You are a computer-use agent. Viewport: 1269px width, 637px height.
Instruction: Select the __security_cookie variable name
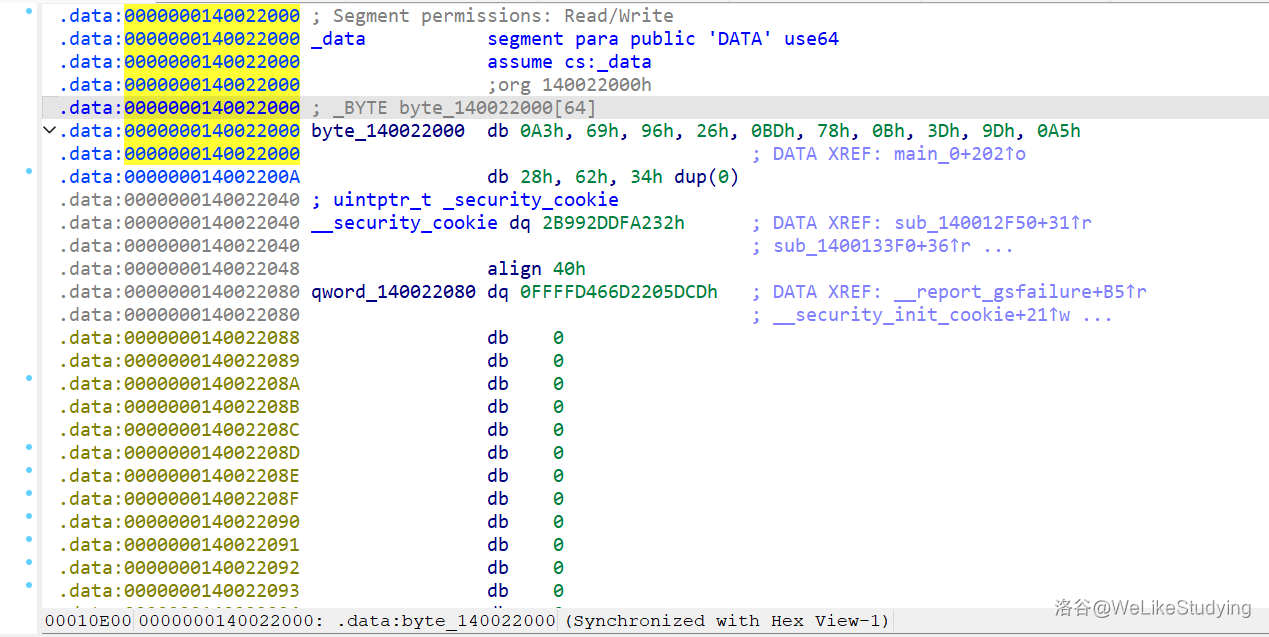click(404, 223)
